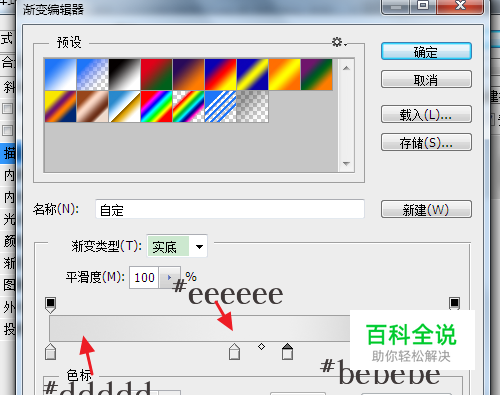Select the Transparent Stripes blue preset
This screenshot has height=395, width=500.
tap(220, 107)
